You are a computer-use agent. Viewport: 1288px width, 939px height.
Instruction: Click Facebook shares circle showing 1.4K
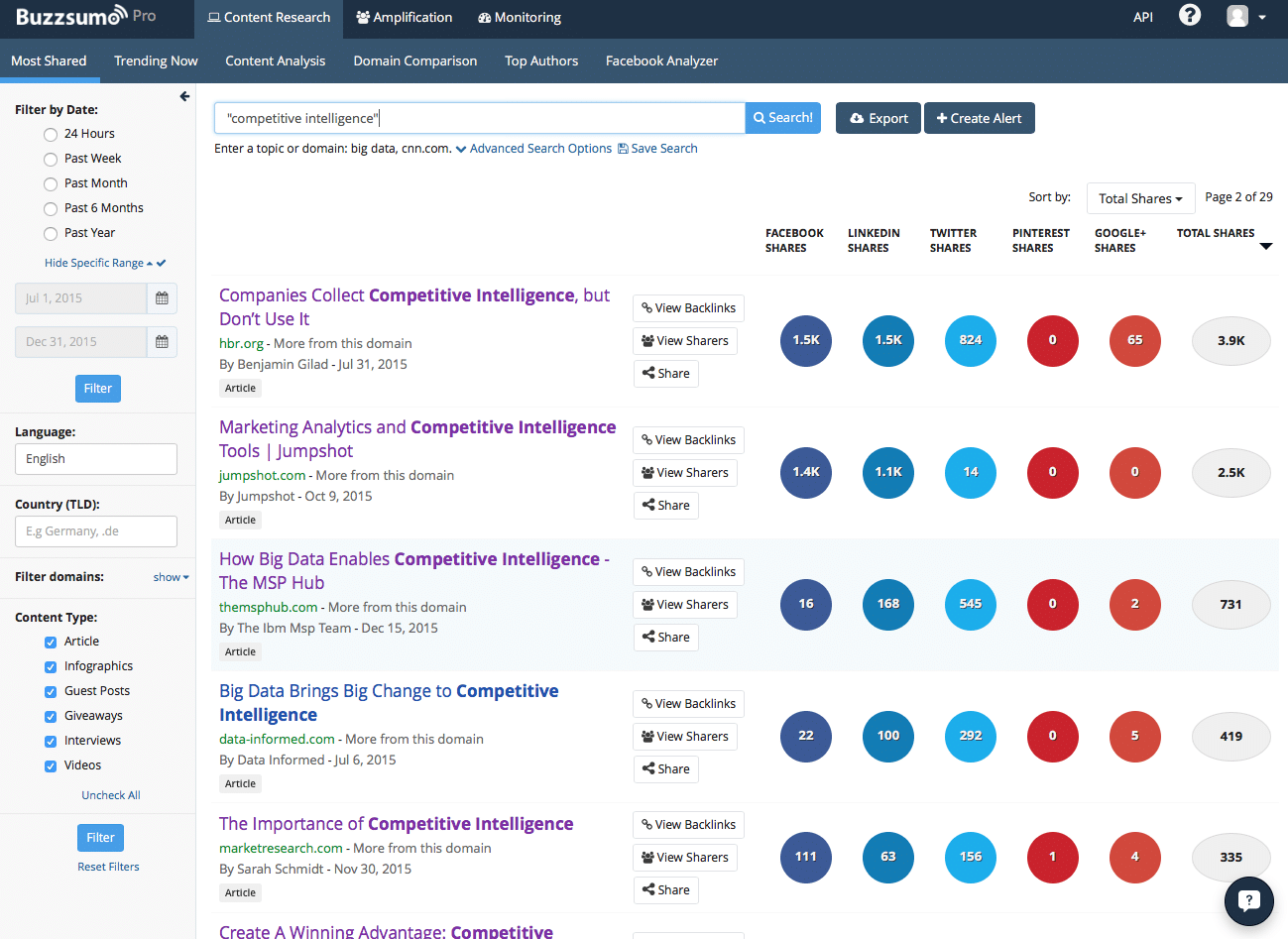pyautogui.click(x=806, y=472)
